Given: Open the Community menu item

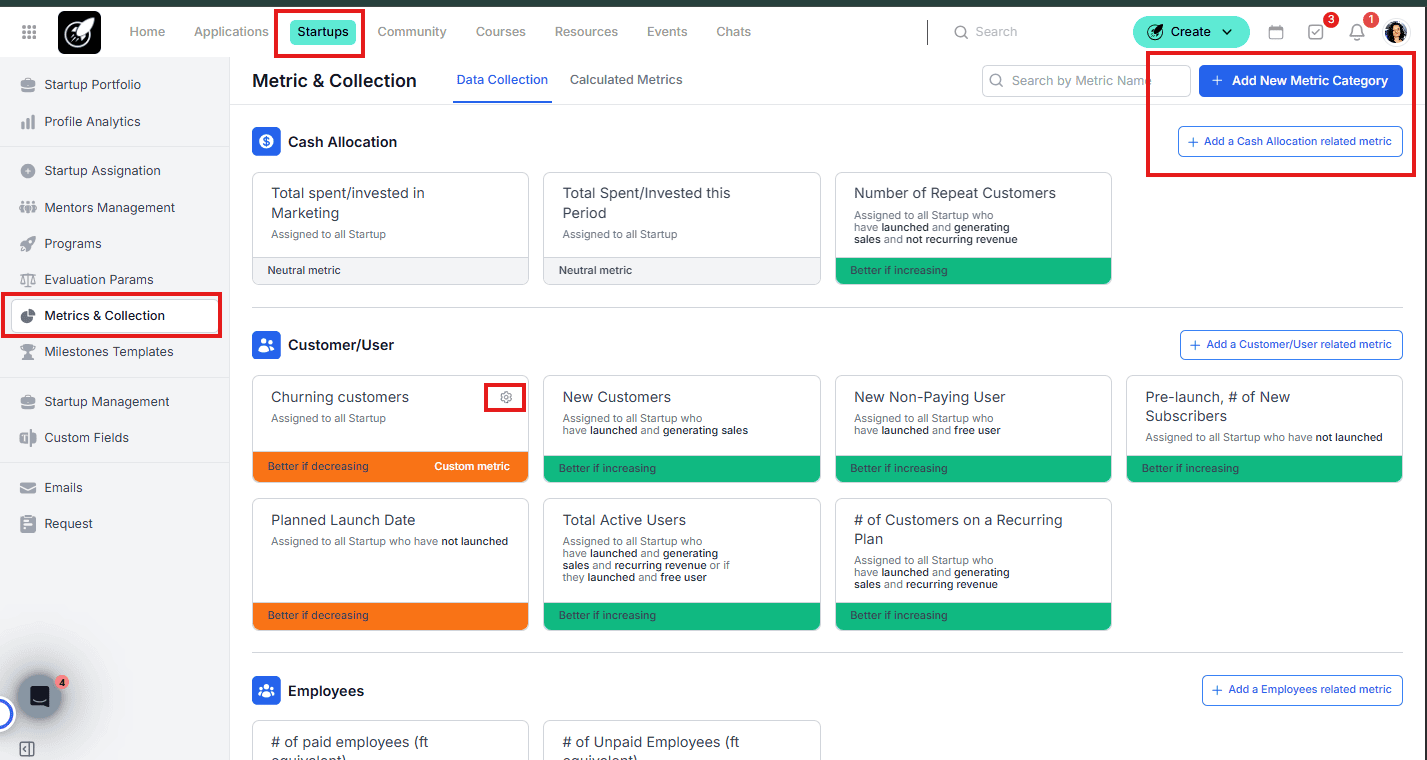Looking at the screenshot, I should pyautogui.click(x=412, y=32).
